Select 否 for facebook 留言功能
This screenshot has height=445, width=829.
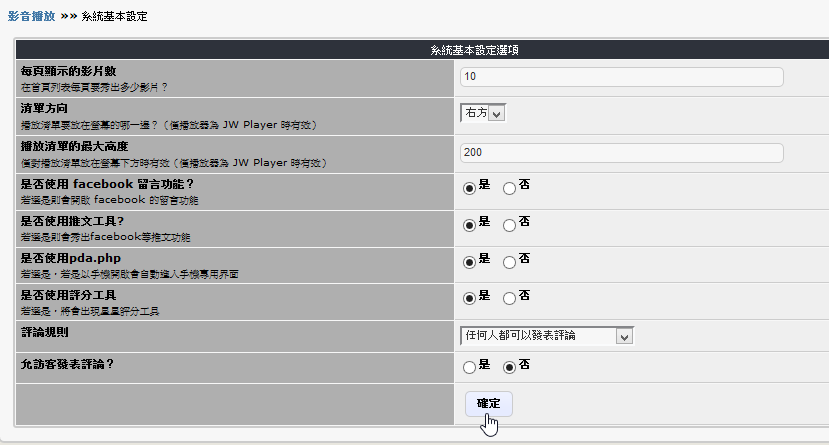pyautogui.click(x=509, y=188)
